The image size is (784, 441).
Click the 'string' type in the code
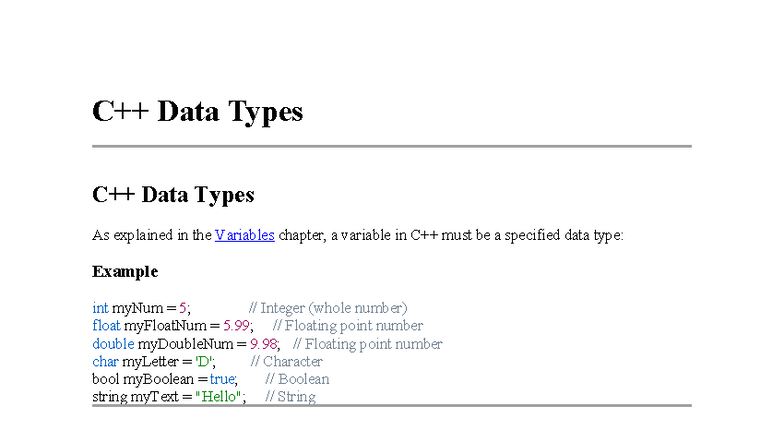tap(109, 397)
